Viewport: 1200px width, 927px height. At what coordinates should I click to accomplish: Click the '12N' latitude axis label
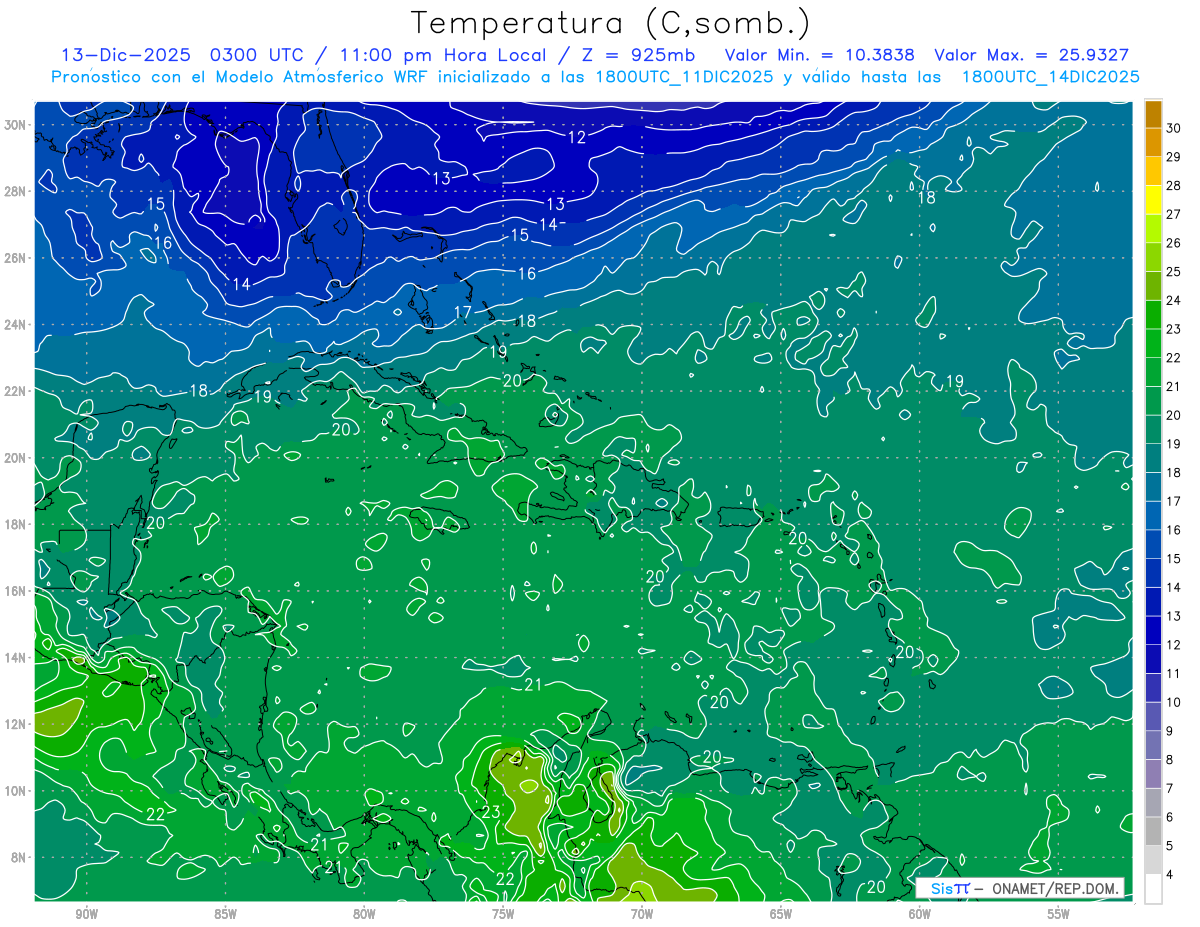(x=15, y=724)
